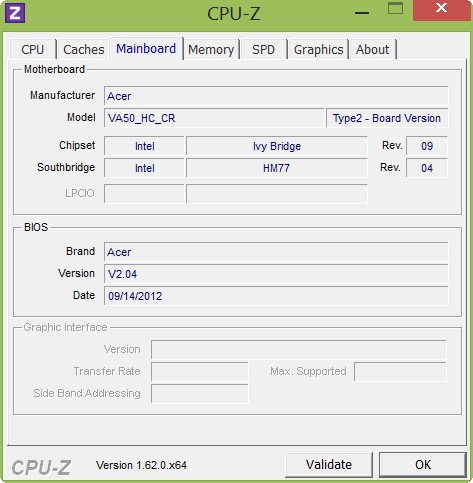Click the BIOS Brand field showing Acer
Viewport: 473px width, 483px height.
click(x=276, y=252)
